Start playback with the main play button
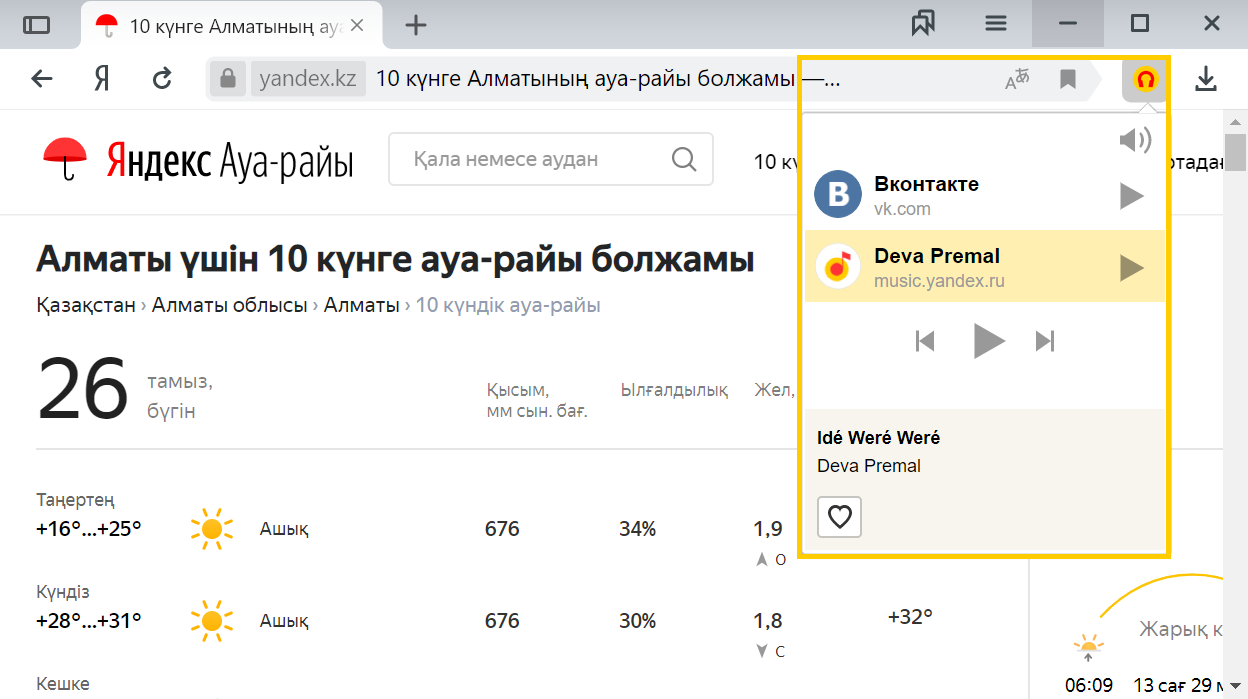The height and width of the screenshot is (699, 1248). coord(989,341)
